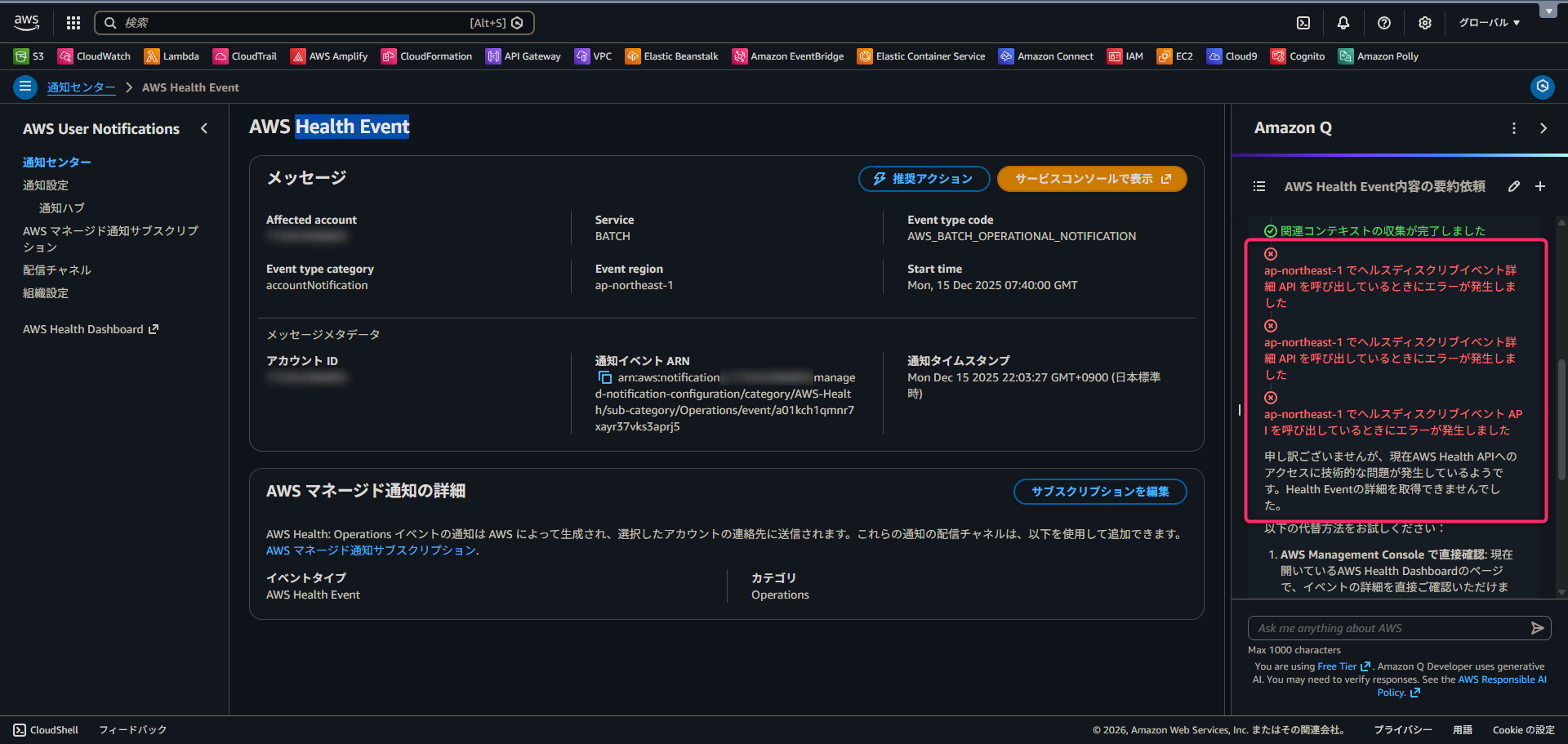Open the AWS services grid menu
The height and width of the screenshot is (744, 1568).
(x=73, y=23)
